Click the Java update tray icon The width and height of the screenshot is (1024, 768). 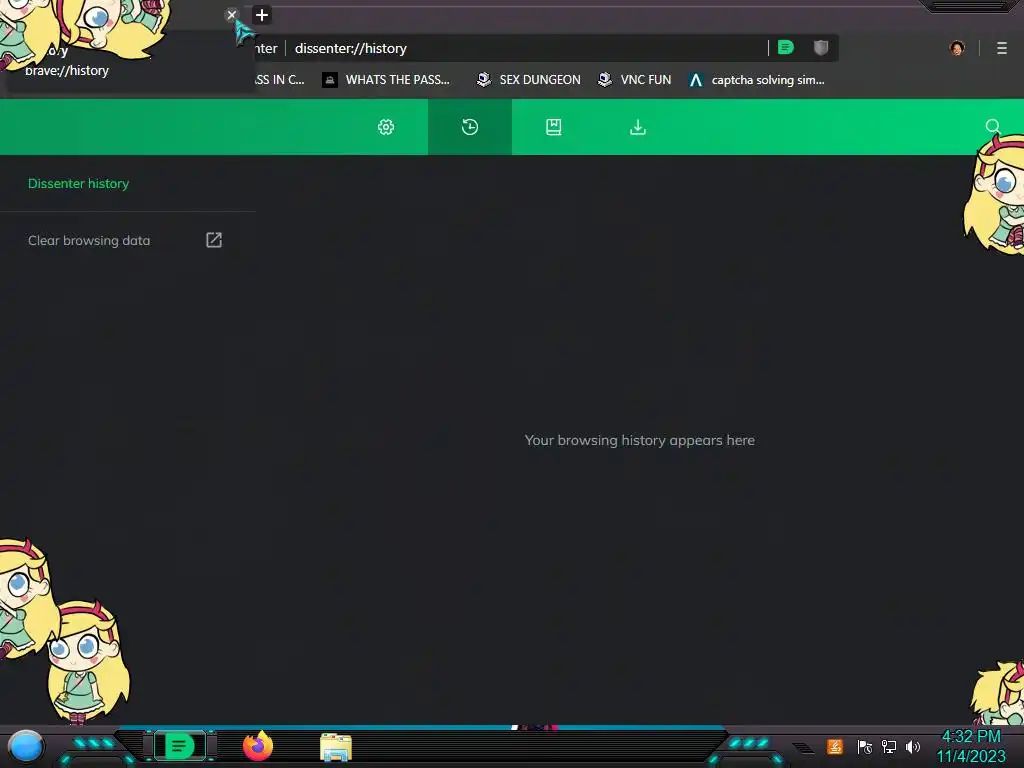[x=834, y=746]
